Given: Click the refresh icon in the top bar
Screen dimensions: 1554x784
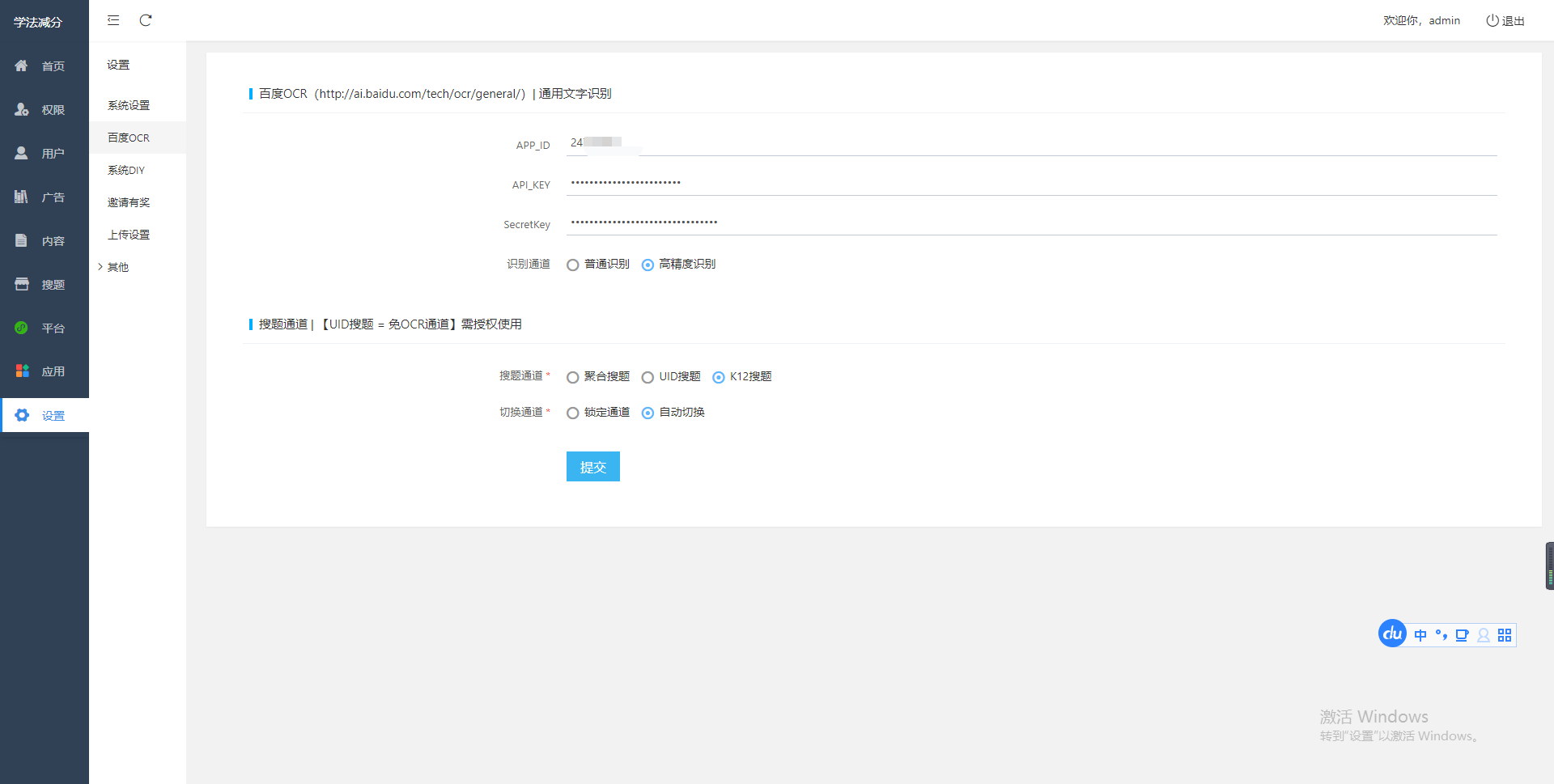Looking at the screenshot, I should tap(146, 20).
